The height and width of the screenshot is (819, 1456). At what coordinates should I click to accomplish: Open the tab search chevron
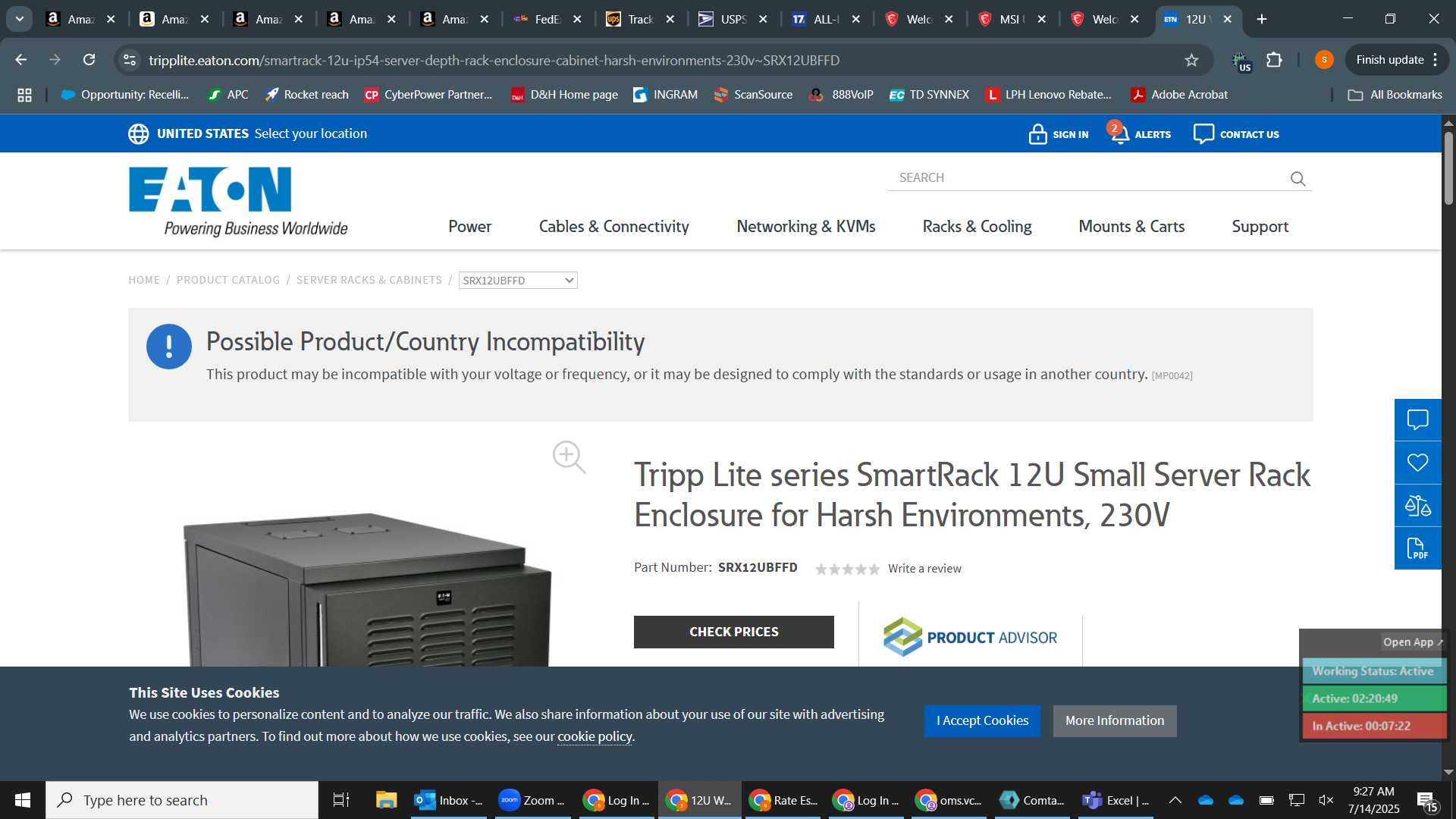coord(20,19)
